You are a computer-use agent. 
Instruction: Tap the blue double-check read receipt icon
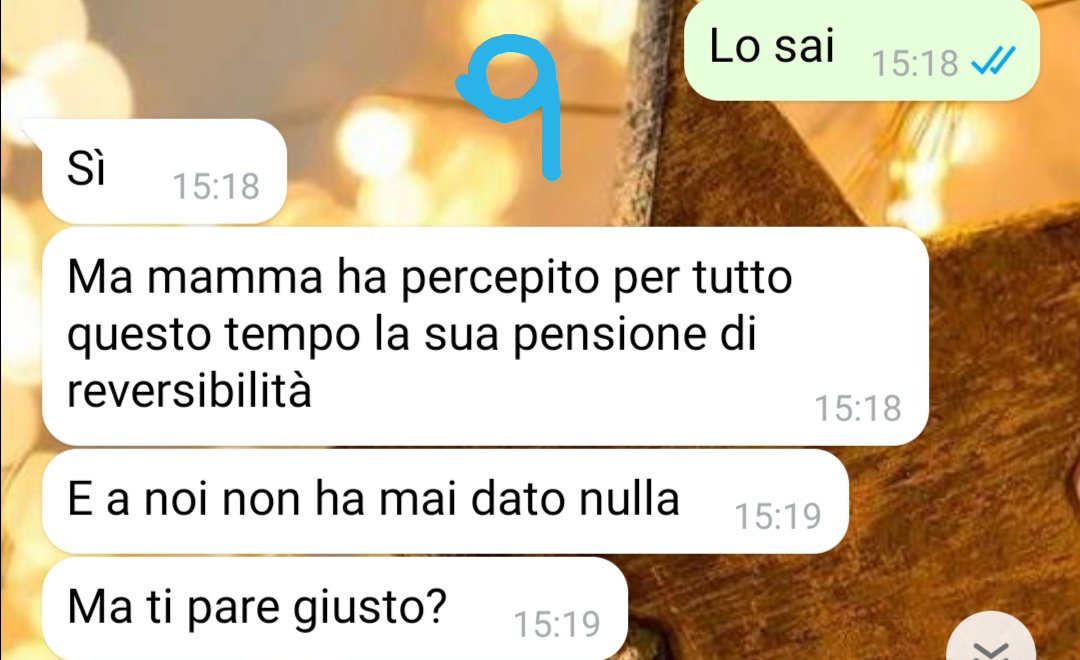[993, 62]
